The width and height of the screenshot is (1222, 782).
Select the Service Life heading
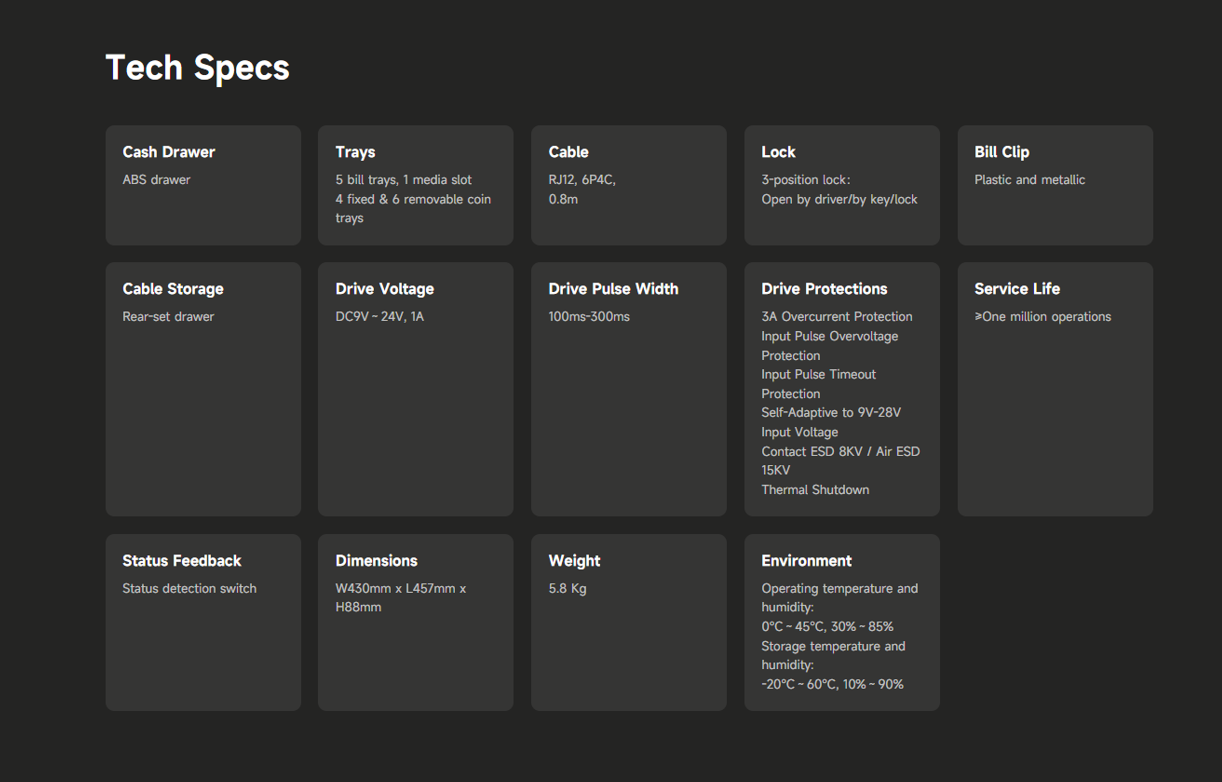[x=1016, y=289]
